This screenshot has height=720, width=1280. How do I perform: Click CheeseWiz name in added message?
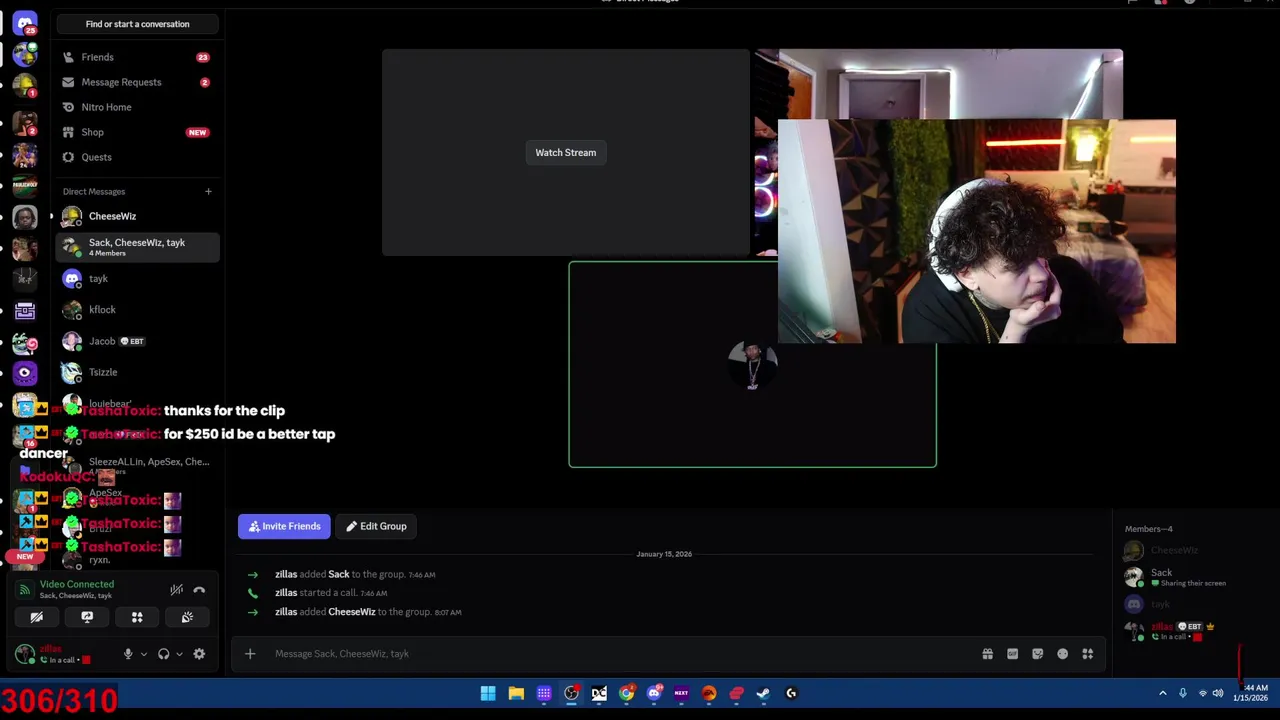click(351, 612)
